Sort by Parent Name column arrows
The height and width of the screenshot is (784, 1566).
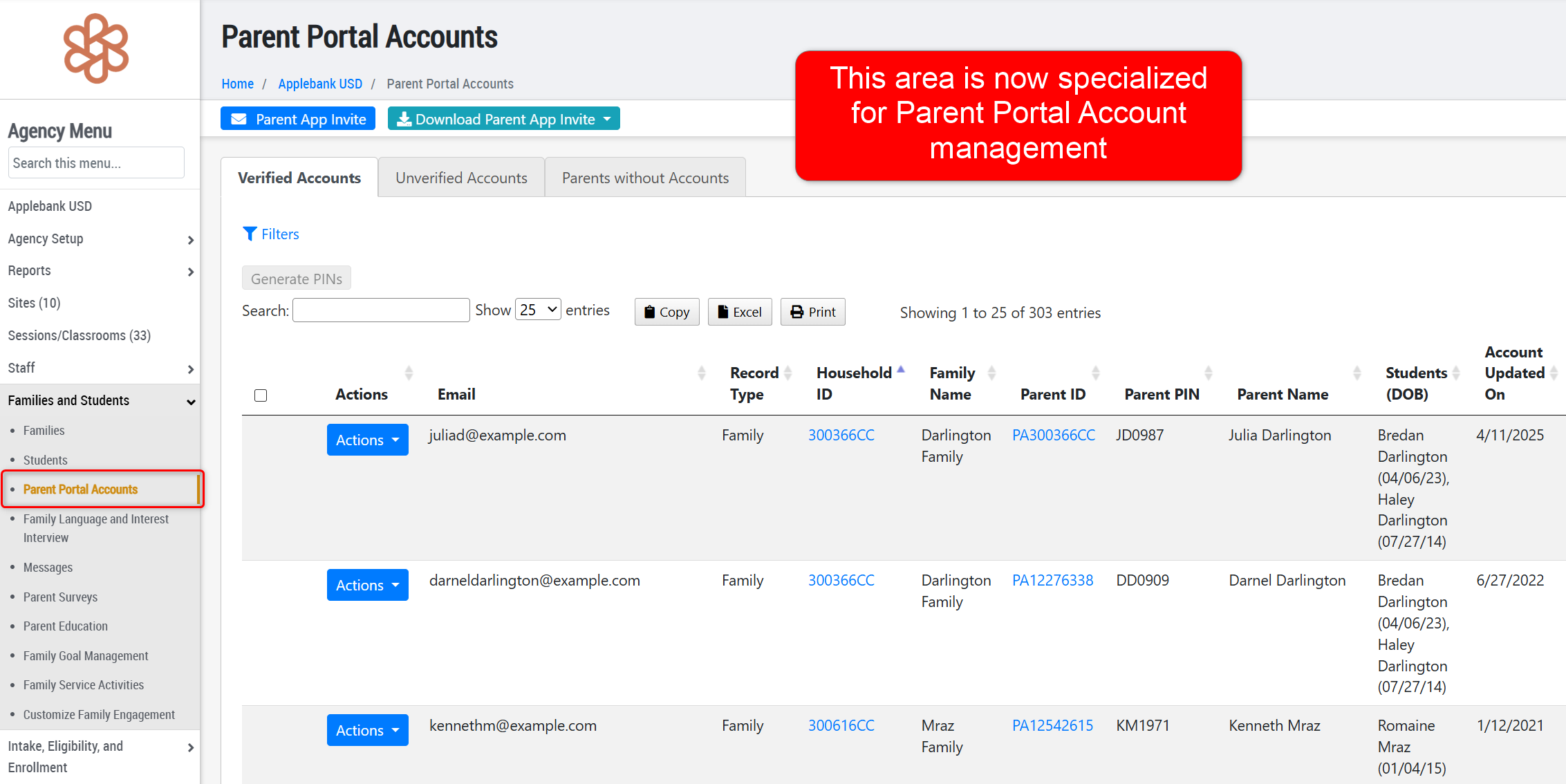pos(1357,373)
